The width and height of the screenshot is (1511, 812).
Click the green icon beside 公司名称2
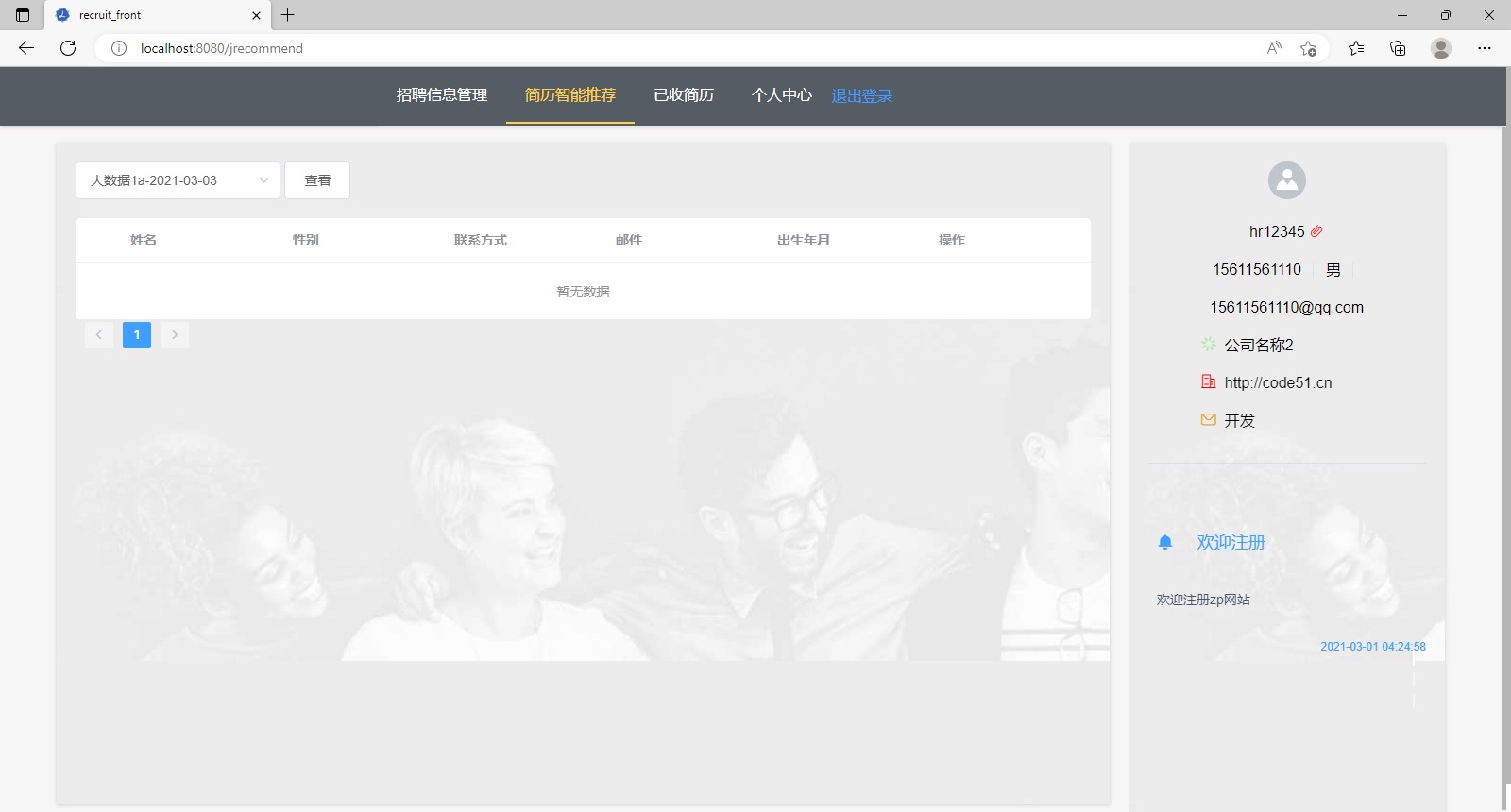(x=1208, y=345)
